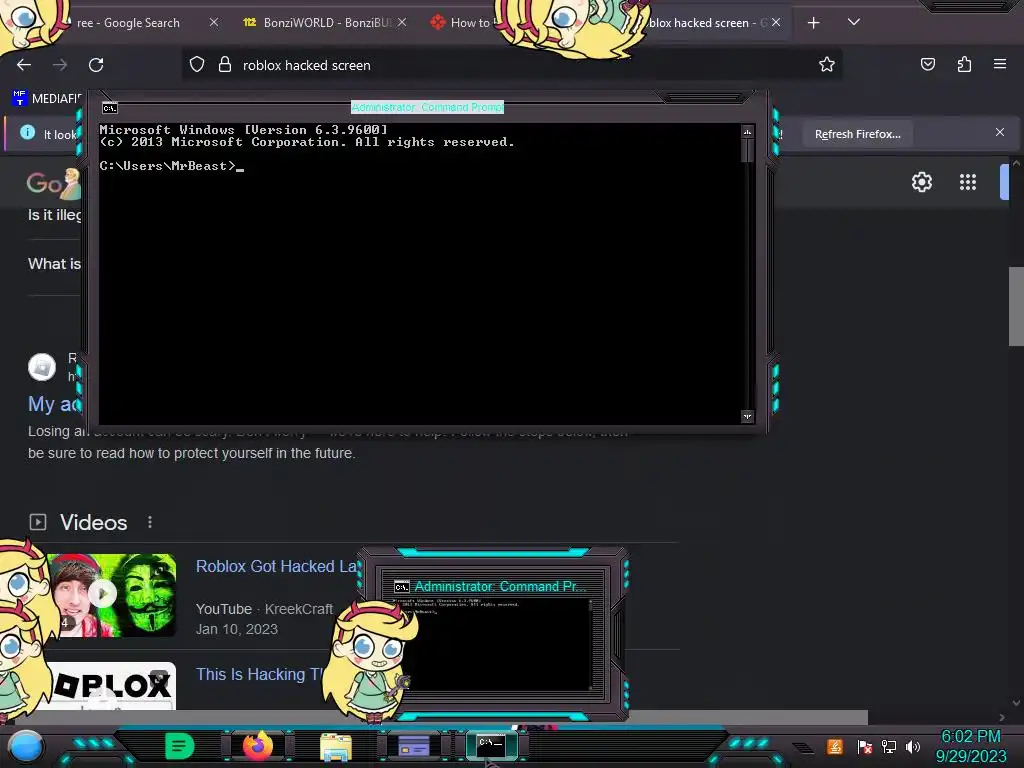This screenshot has height=768, width=1024.
Task: Click the Refresh Firefox button
Action: click(x=857, y=134)
